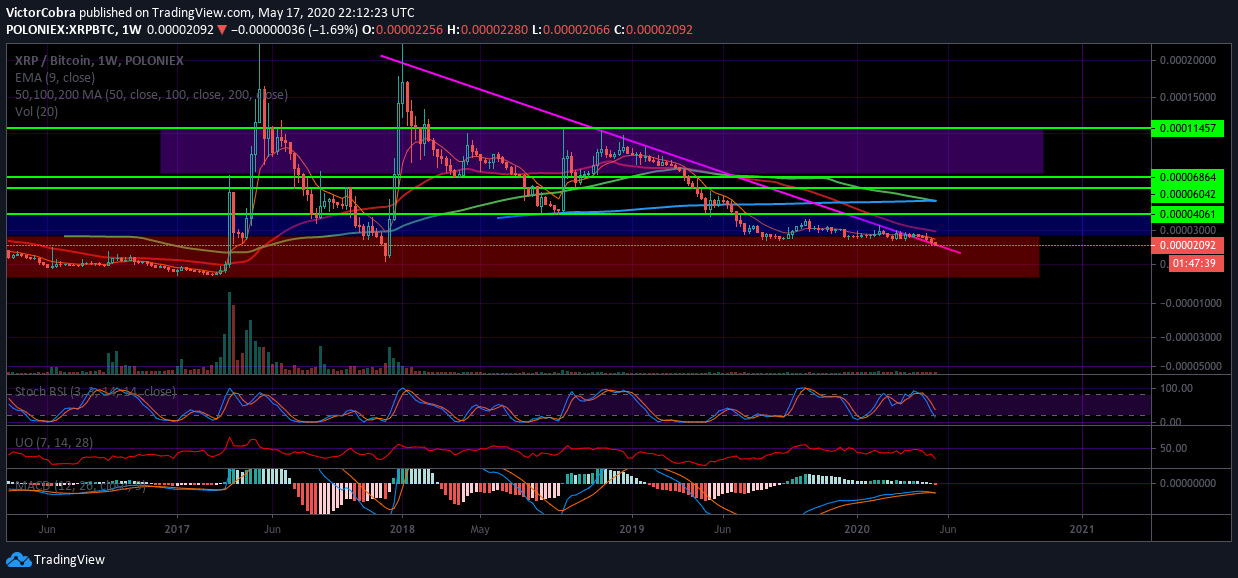Viewport: 1238px width, 578px height.
Task: Select the EMA (9, close) indicator legend
Action: point(56,77)
